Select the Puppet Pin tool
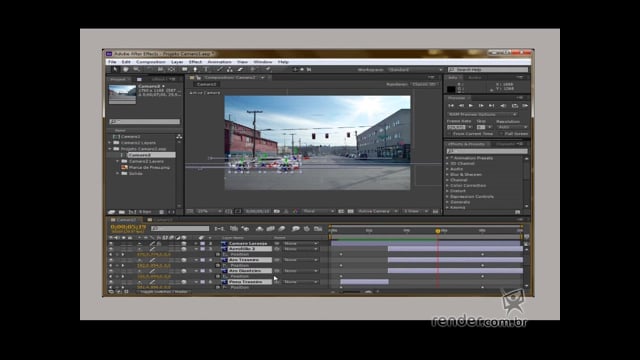Image resolution: width=640 pixels, height=360 pixels. click(x=268, y=70)
